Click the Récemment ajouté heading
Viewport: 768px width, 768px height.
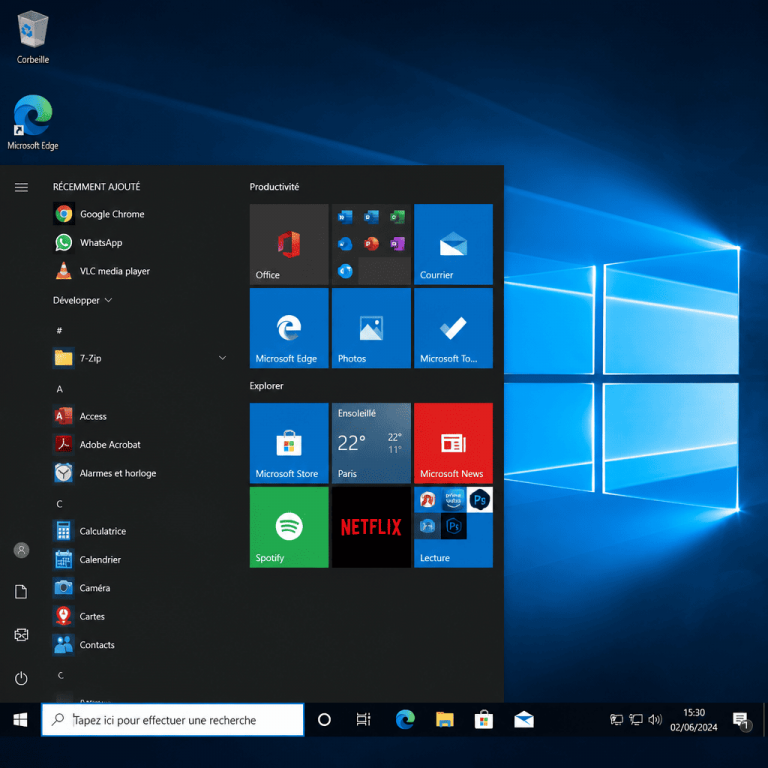[x=96, y=187]
